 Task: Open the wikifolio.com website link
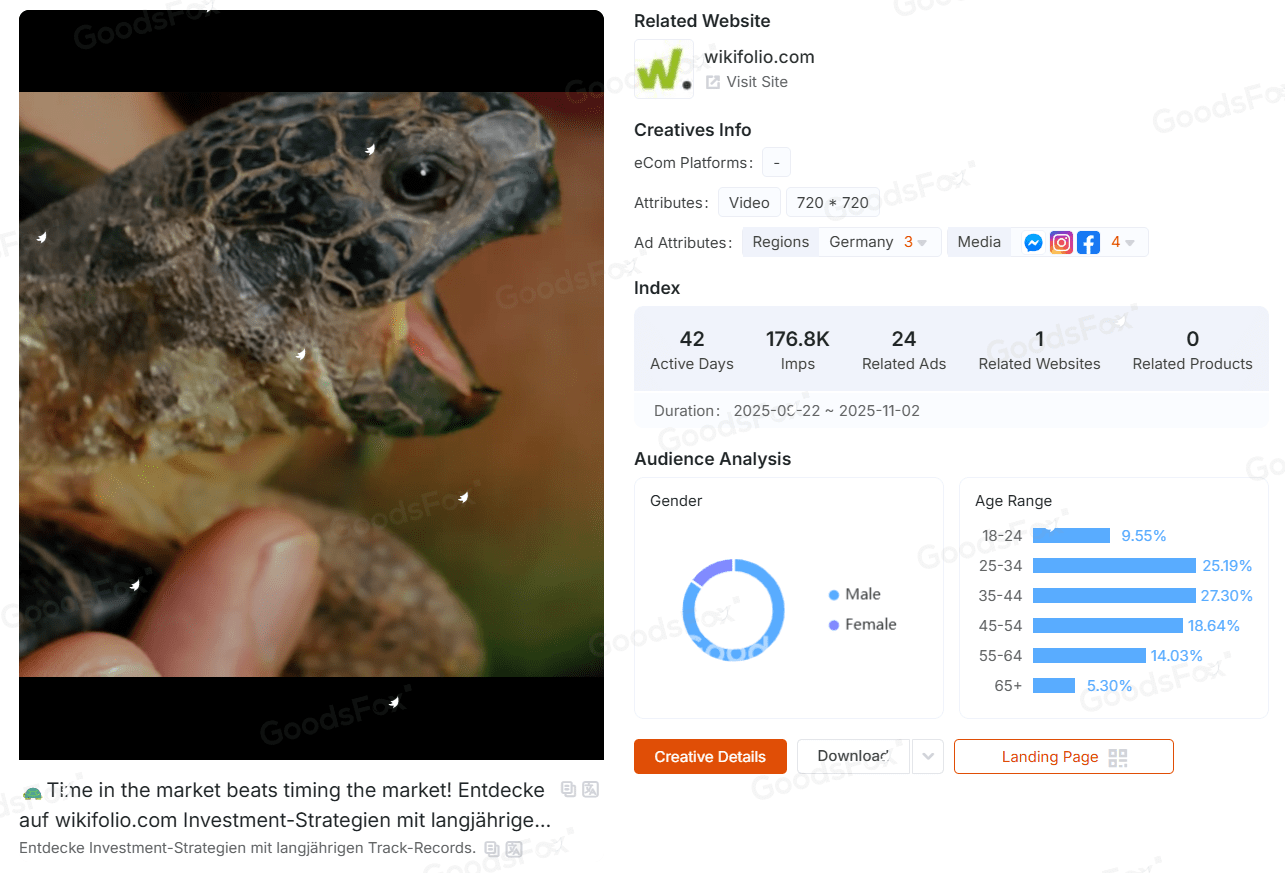pos(759,57)
